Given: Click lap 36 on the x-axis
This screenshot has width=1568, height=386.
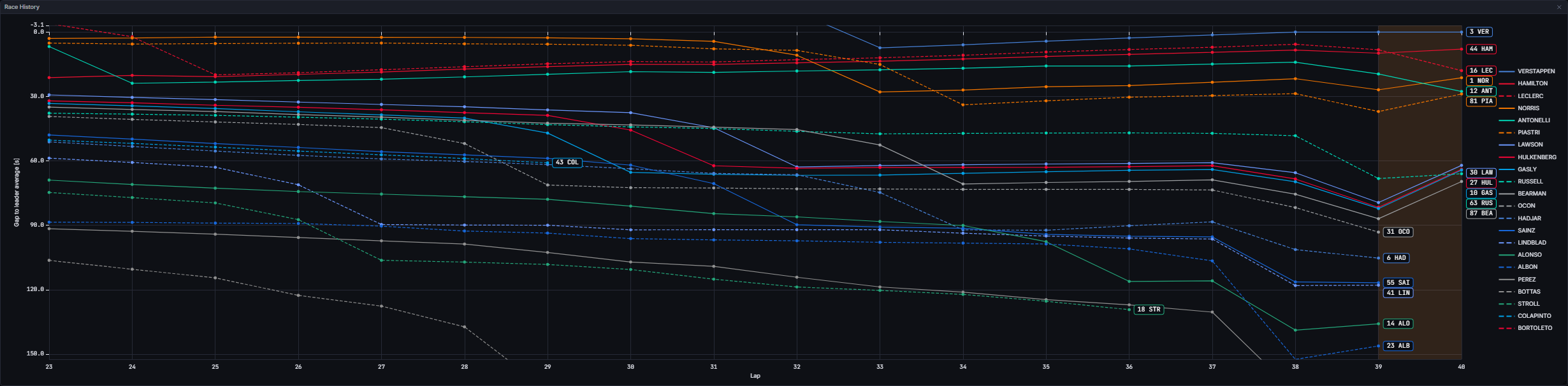Looking at the screenshot, I should point(1129,367).
